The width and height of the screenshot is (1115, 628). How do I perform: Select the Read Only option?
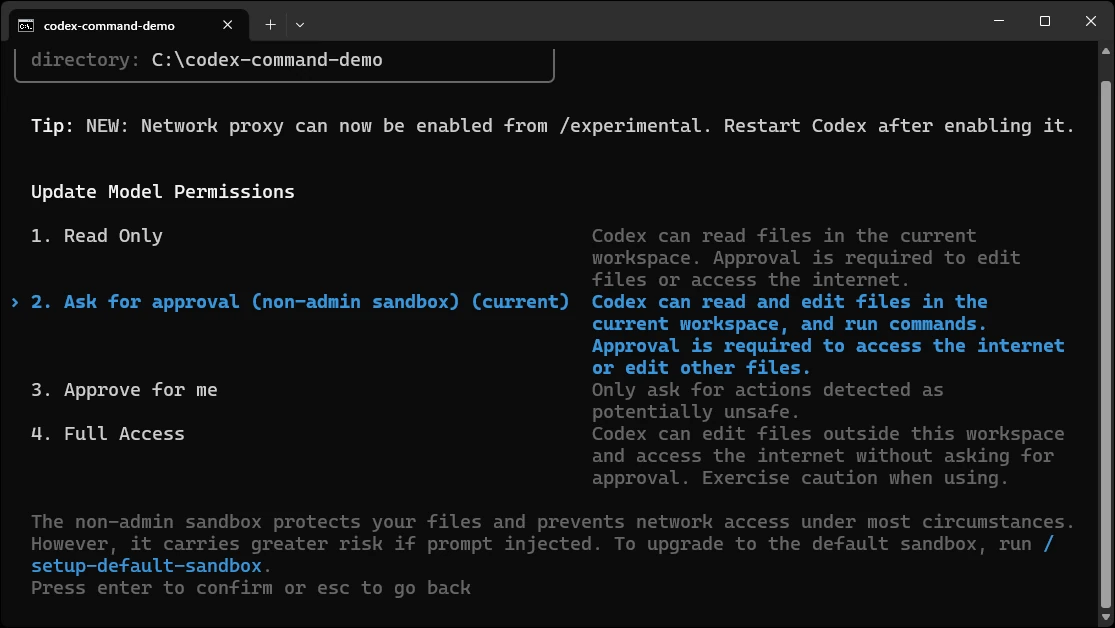tap(97, 235)
